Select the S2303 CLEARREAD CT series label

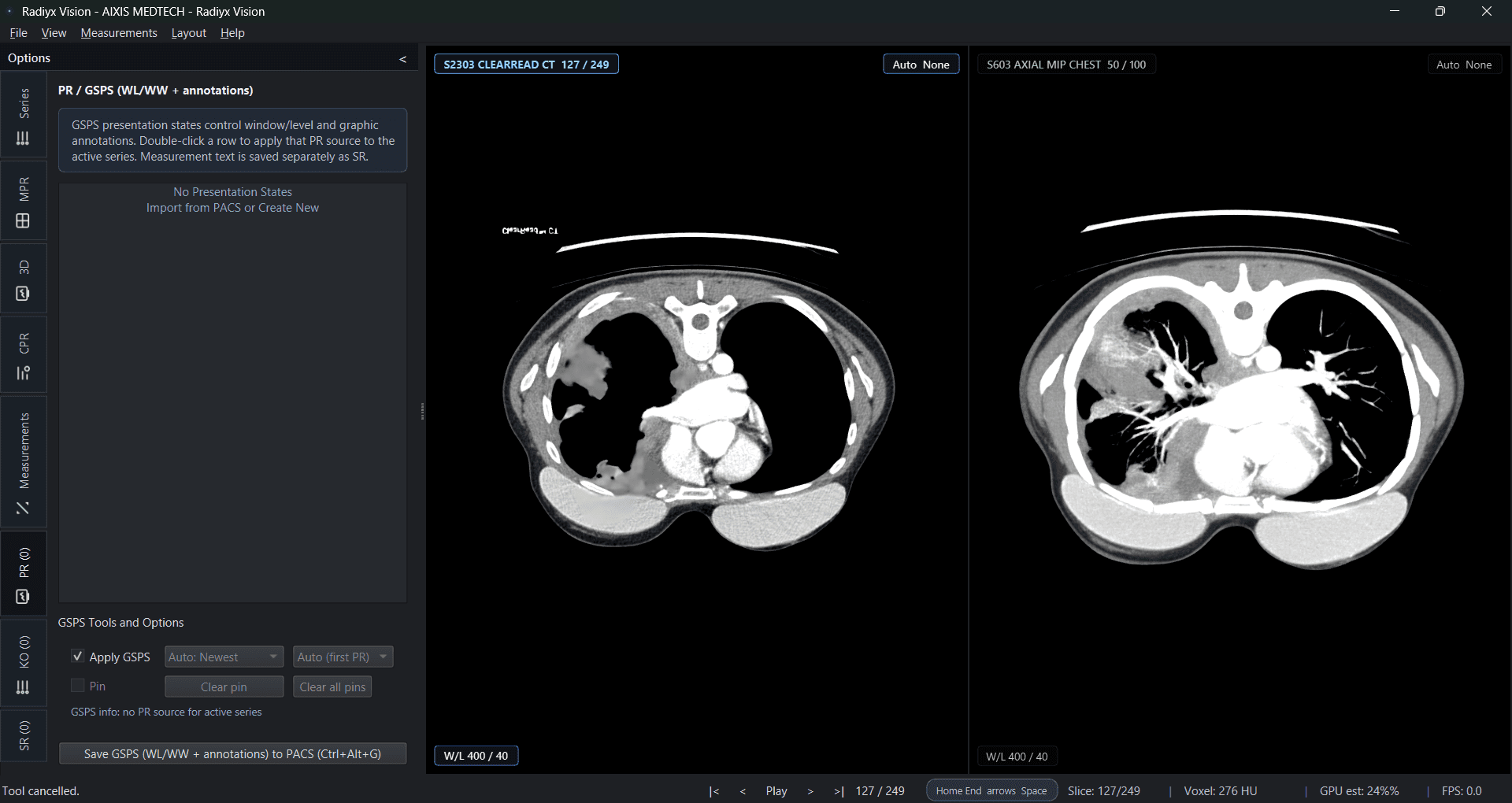pos(526,65)
